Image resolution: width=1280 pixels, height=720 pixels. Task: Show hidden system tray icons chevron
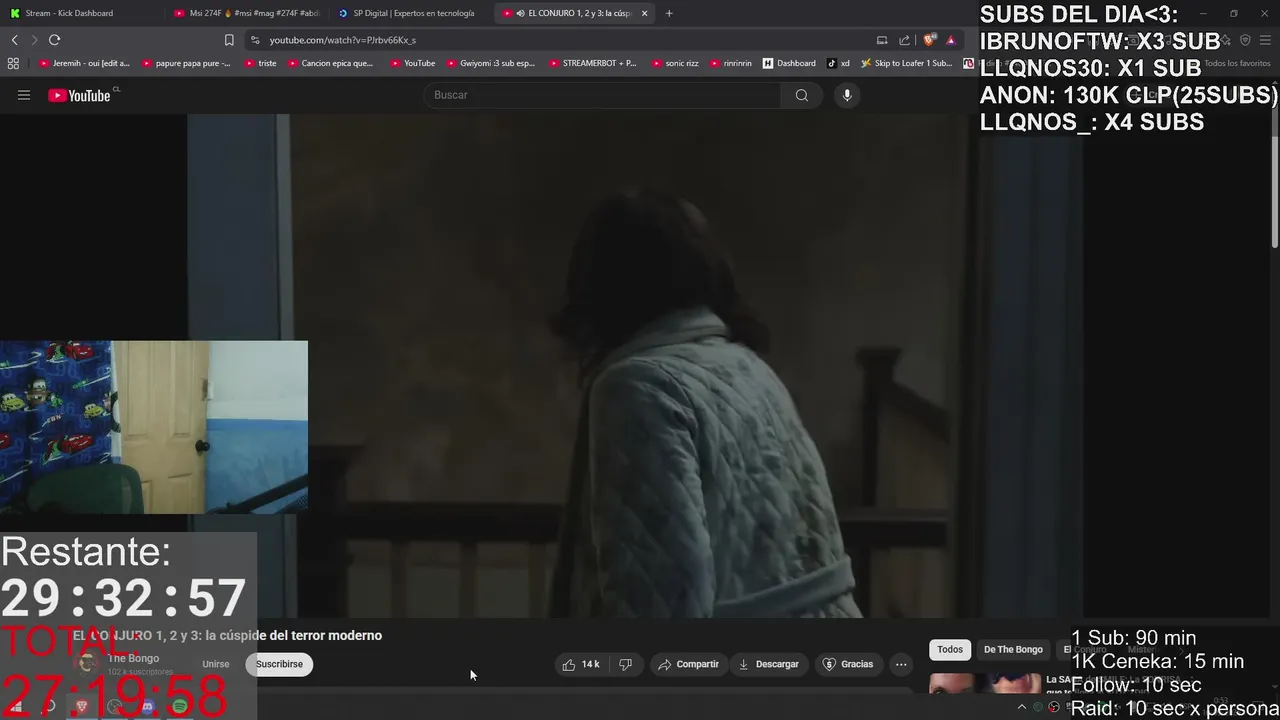[x=1021, y=707]
